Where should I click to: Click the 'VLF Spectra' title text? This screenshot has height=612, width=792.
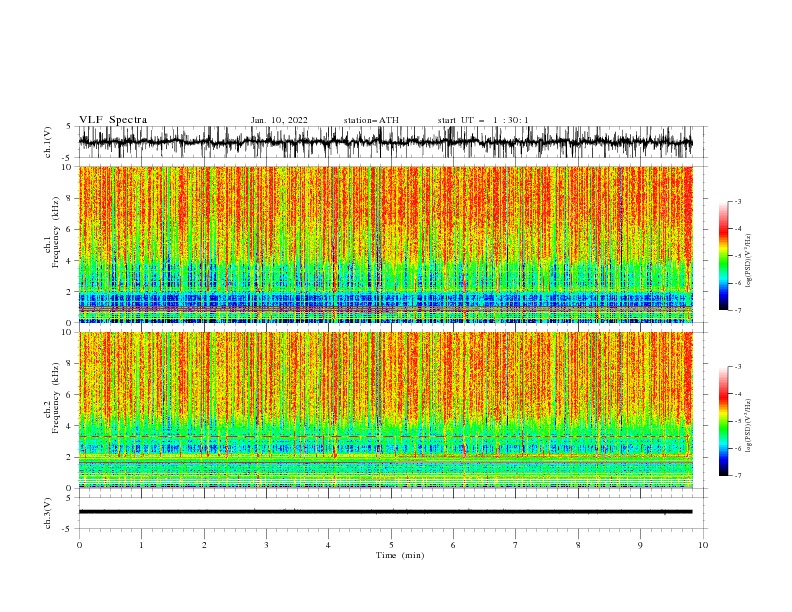[113, 120]
